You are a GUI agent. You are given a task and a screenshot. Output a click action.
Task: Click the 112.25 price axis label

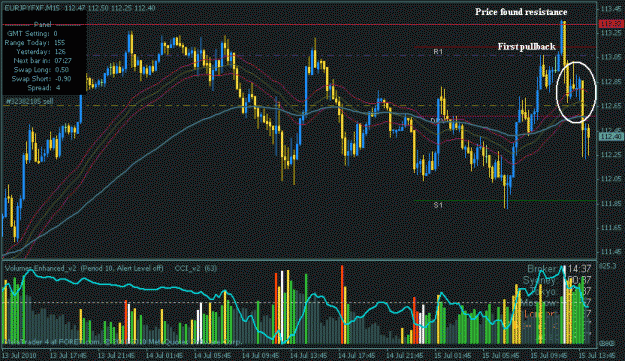(x=612, y=155)
